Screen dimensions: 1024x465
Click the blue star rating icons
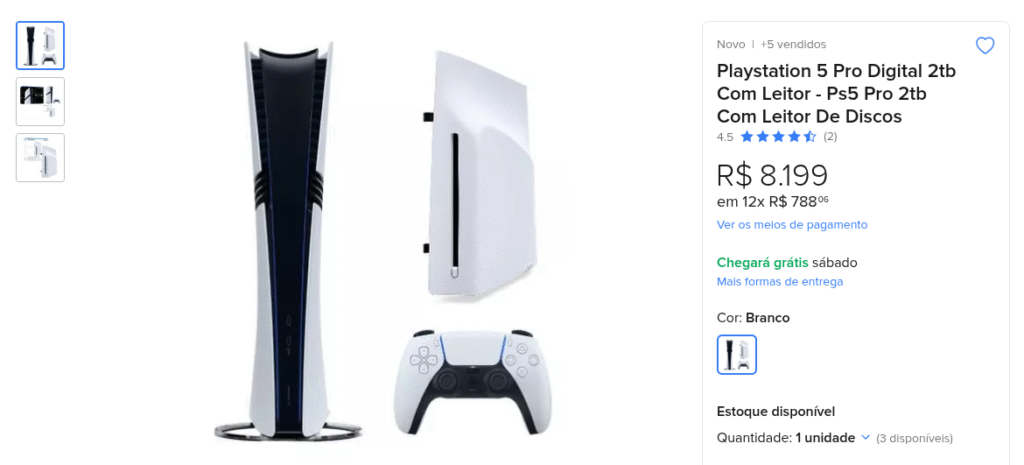tap(778, 136)
